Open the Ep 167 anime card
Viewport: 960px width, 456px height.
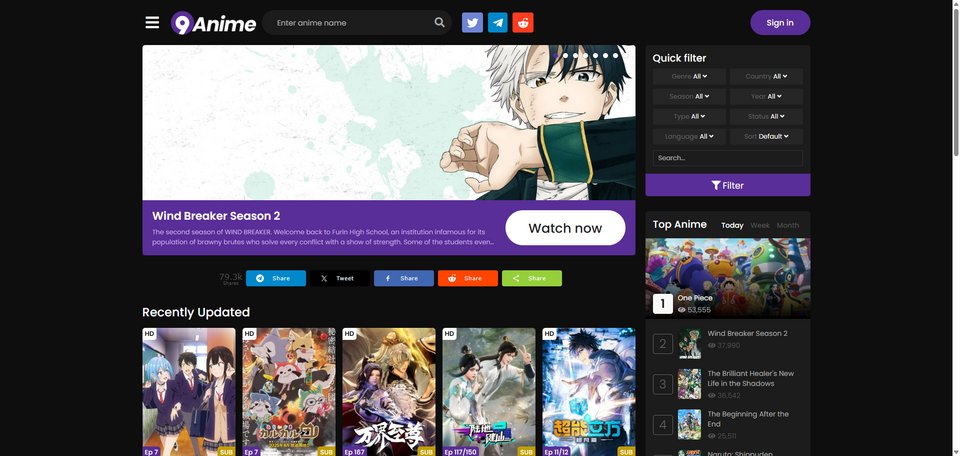click(x=389, y=392)
